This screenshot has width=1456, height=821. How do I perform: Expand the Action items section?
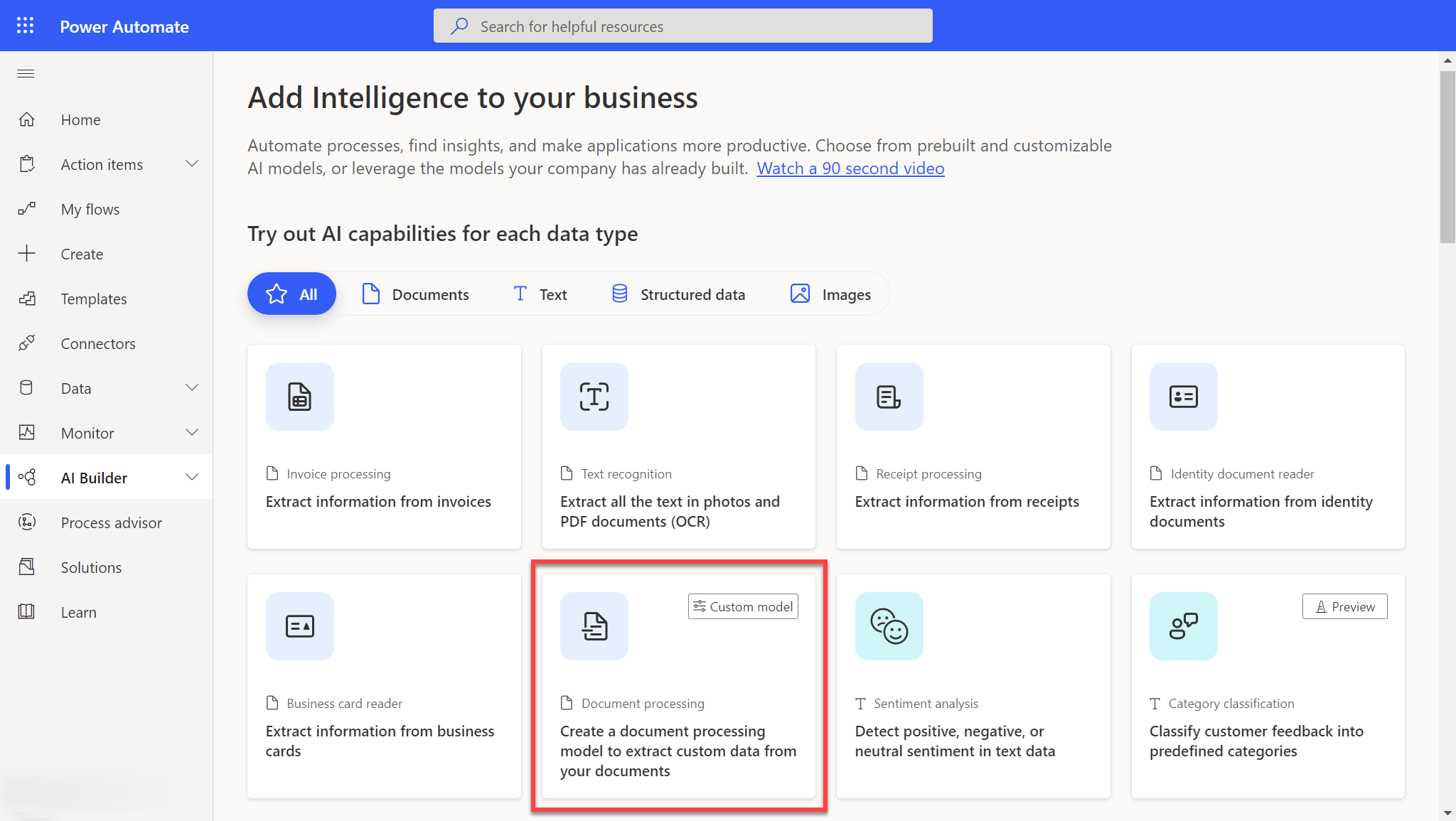click(x=191, y=163)
